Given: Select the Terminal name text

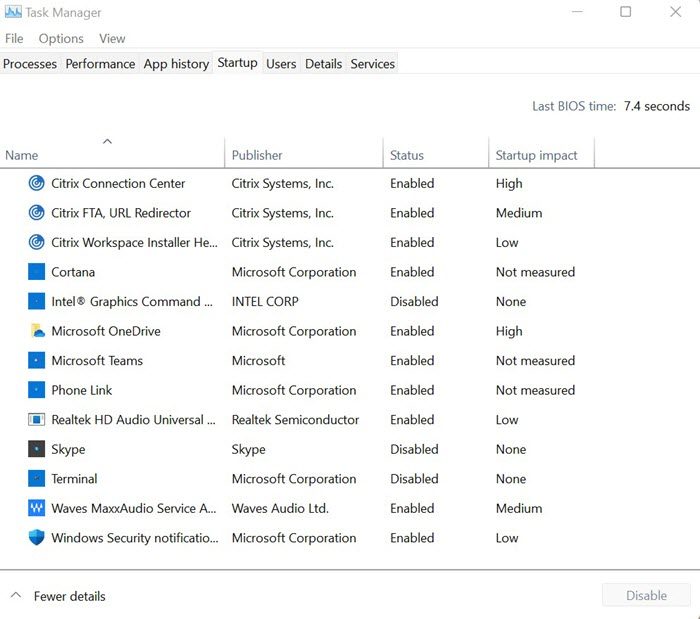Looking at the screenshot, I should pyautogui.click(x=74, y=479).
